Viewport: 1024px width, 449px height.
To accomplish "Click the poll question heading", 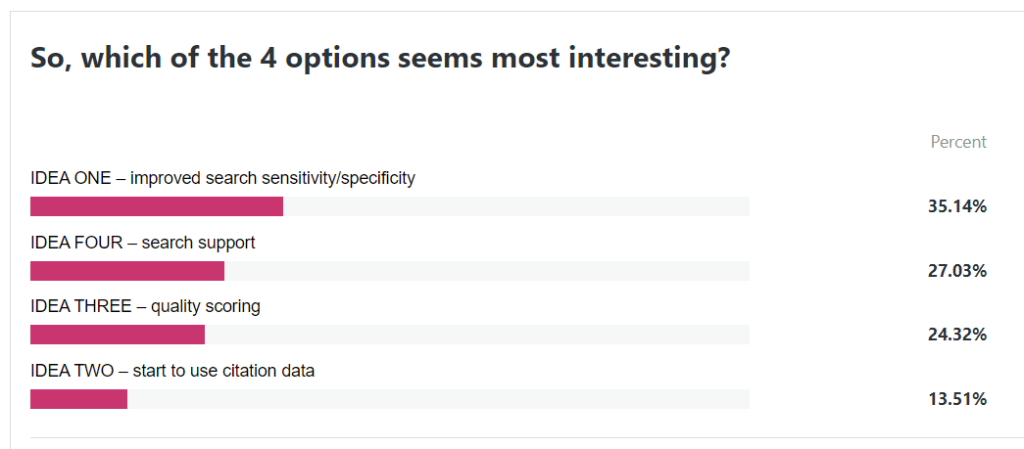I will (x=380, y=59).
